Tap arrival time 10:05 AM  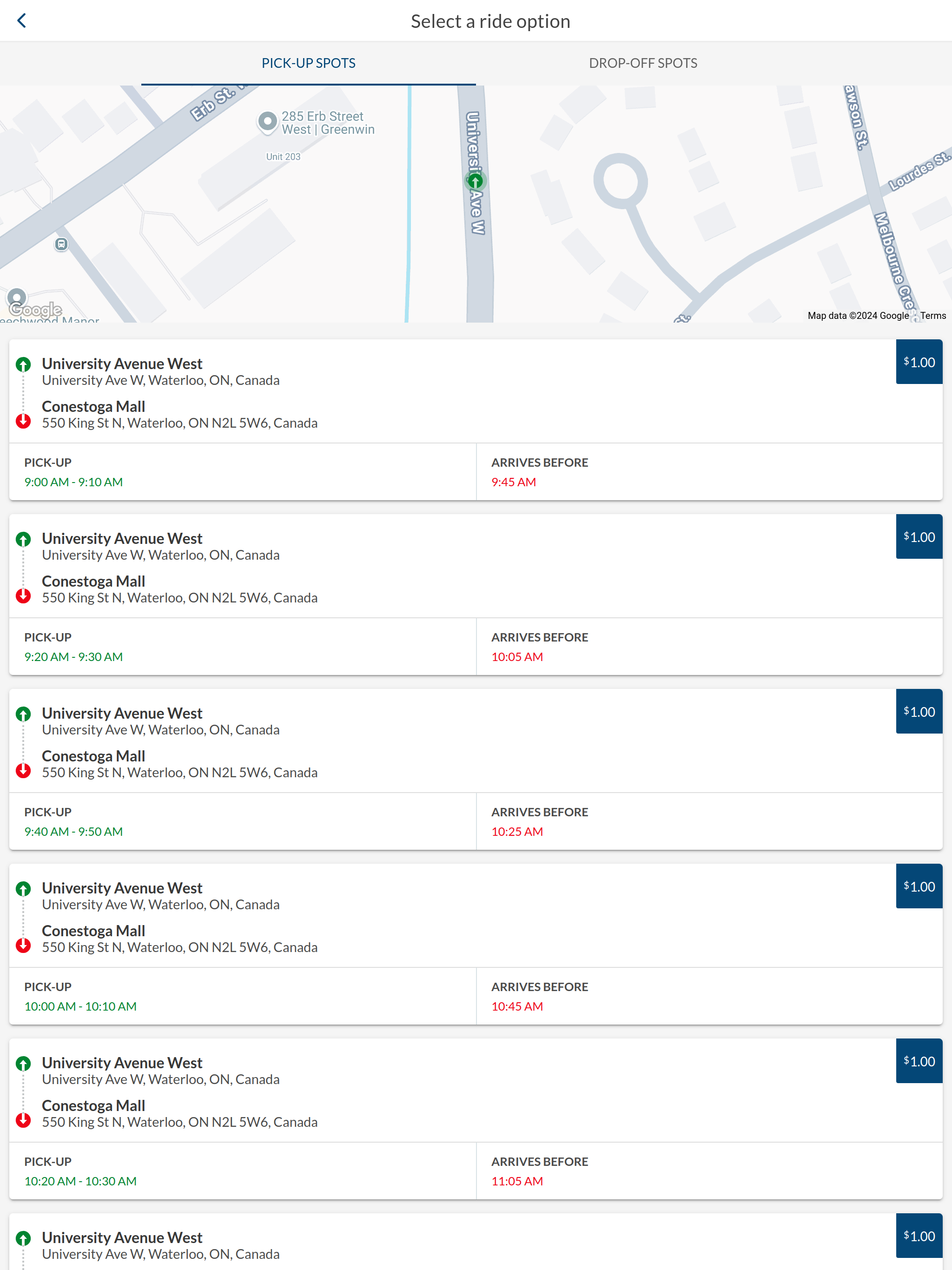[517, 656]
